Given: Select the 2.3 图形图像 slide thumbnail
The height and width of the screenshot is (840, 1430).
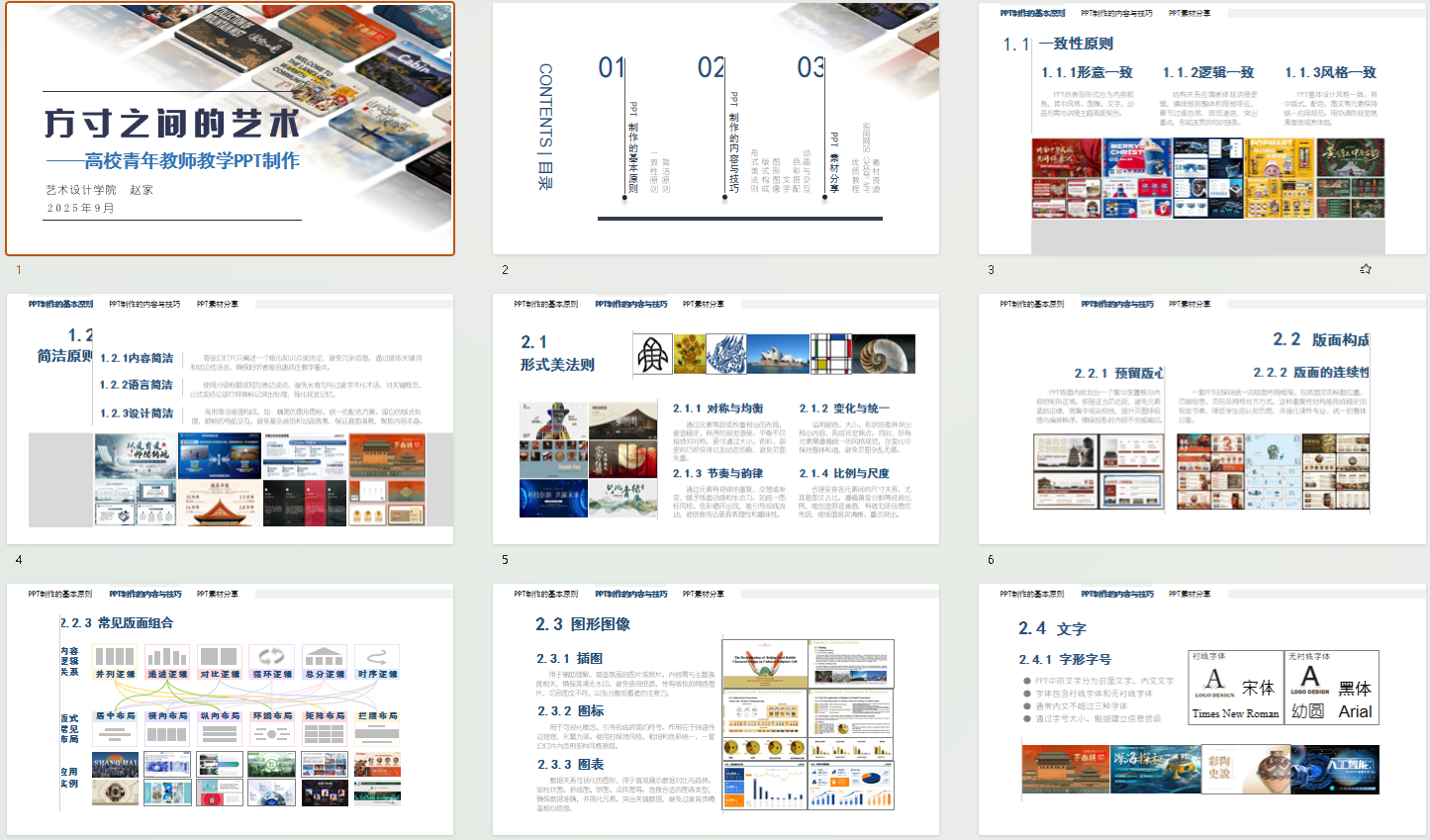Looking at the screenshot, I should coord(715,708).
